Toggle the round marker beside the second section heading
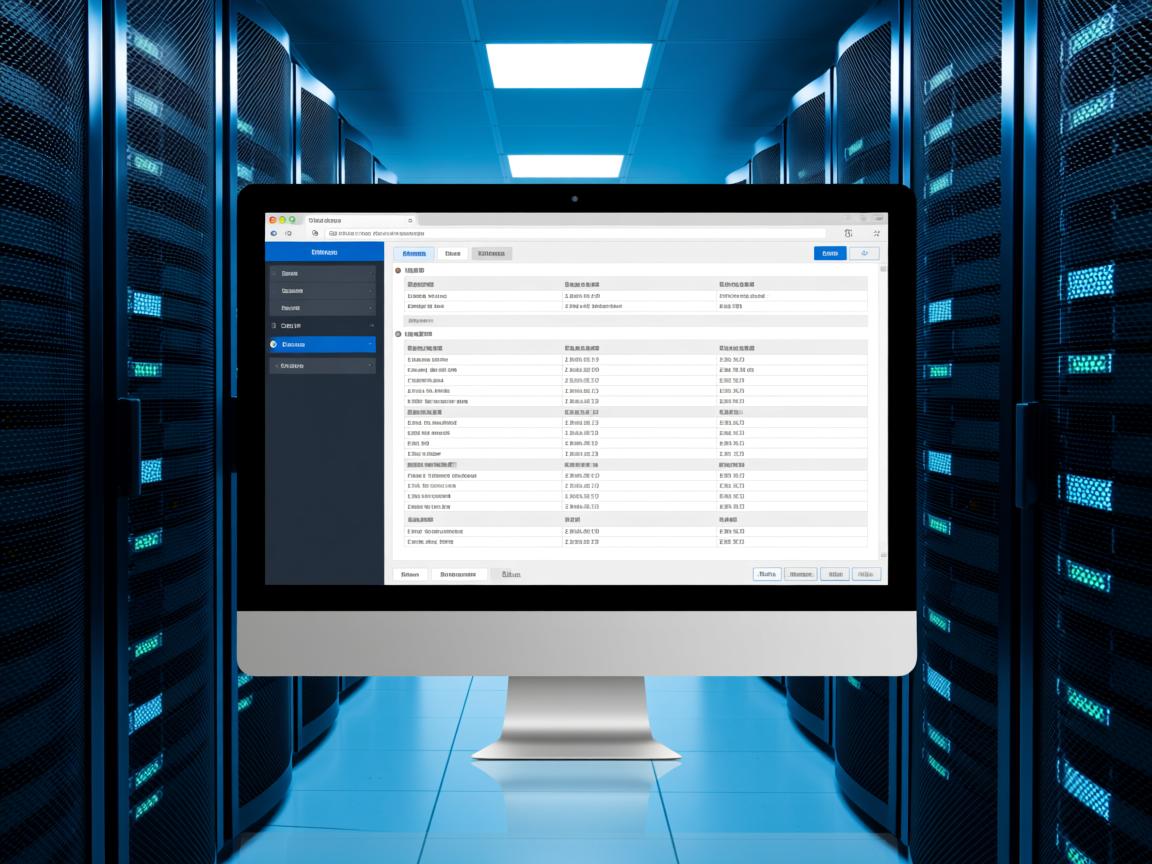 coord(398,334)
